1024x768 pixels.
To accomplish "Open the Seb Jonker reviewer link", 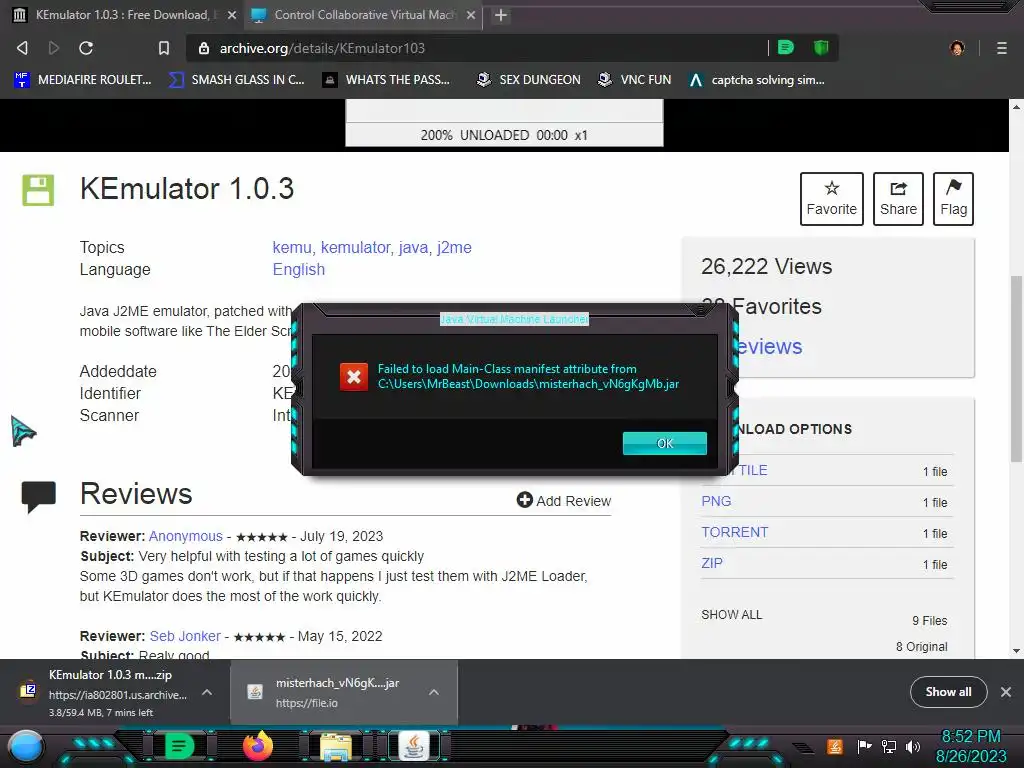I will [185, 636].
